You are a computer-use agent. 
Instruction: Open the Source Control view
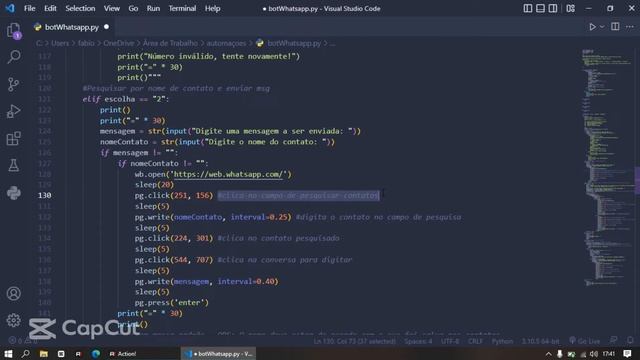point(13,84)
